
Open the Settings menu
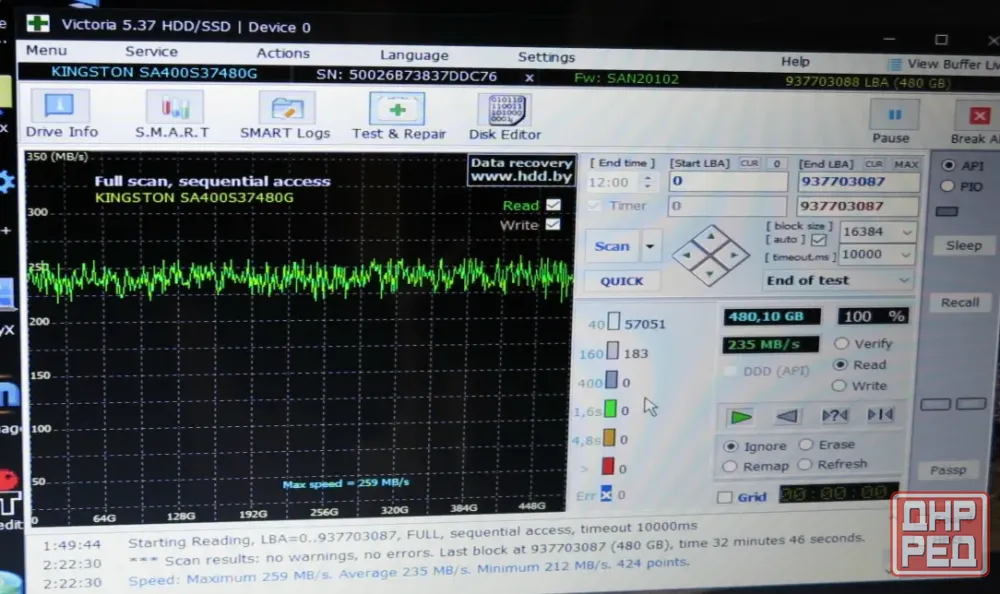point(546,57)
